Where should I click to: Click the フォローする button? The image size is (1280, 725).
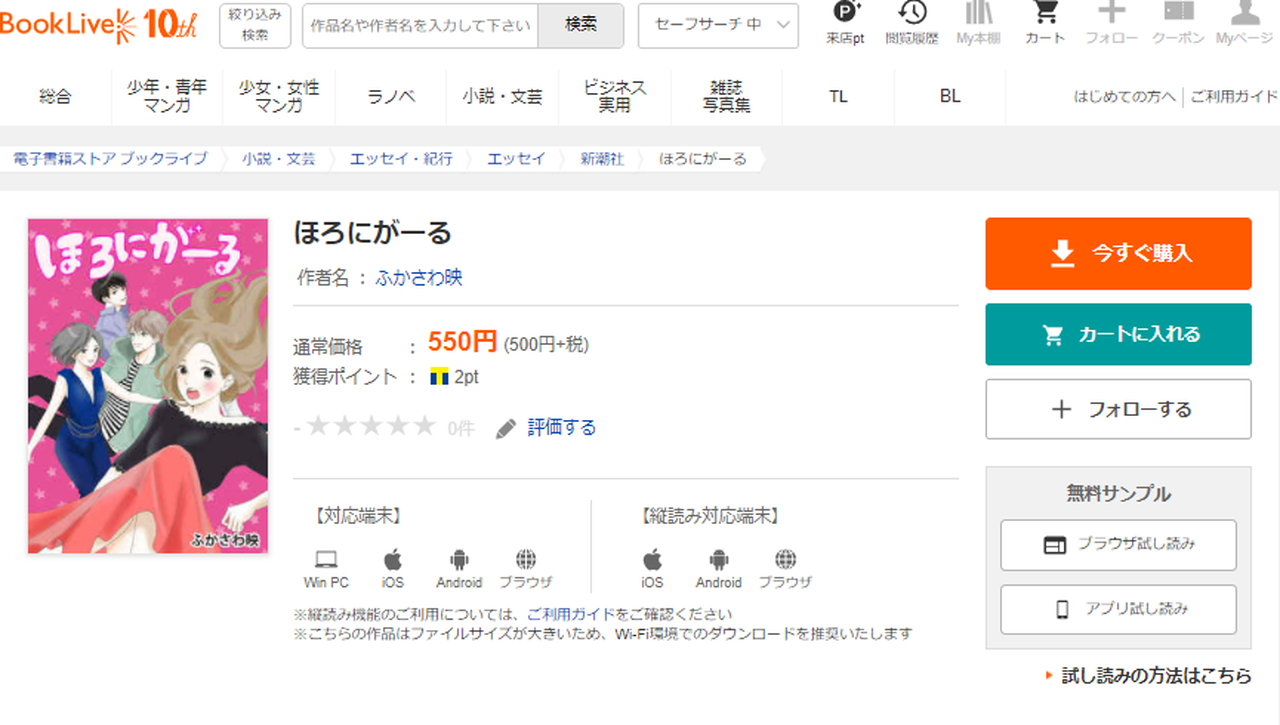1118,409
